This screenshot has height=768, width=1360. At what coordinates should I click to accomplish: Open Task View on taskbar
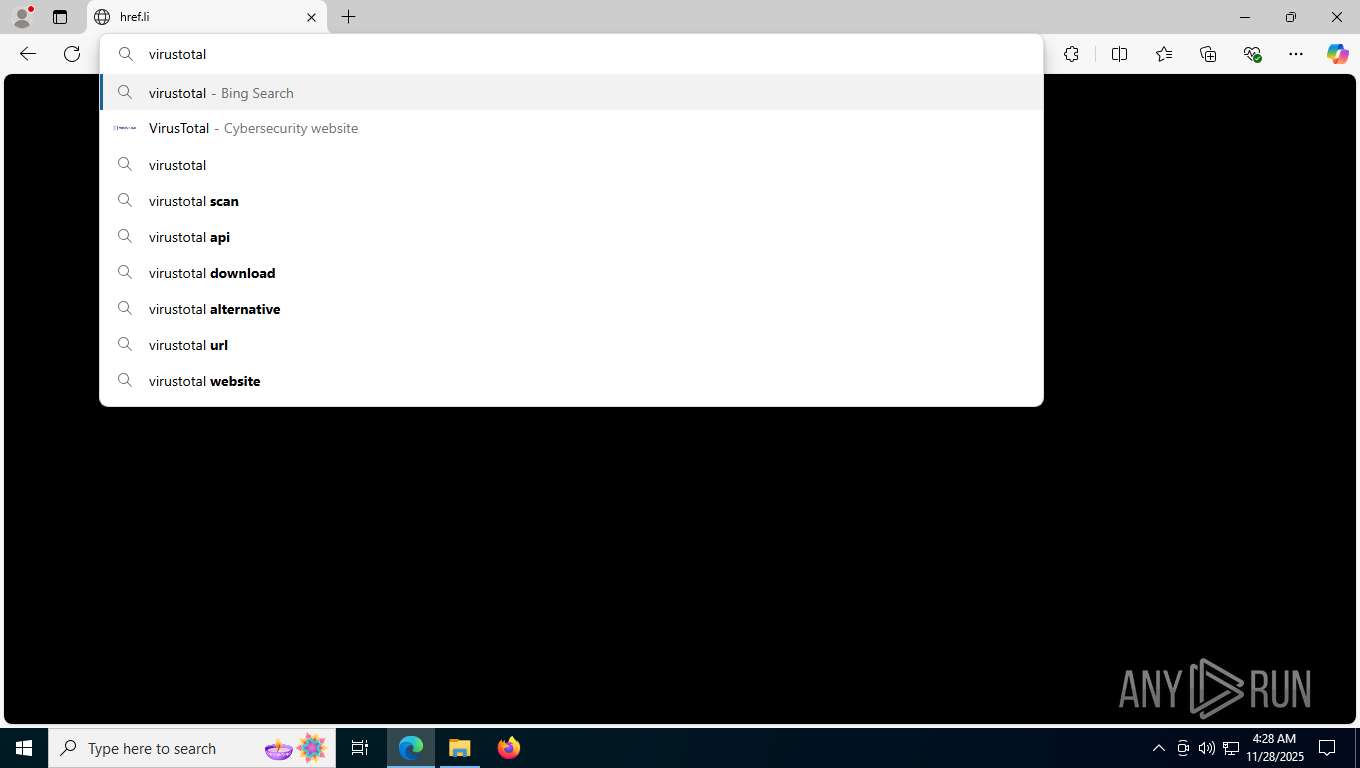pyautogui.click(x=360, y=748)
